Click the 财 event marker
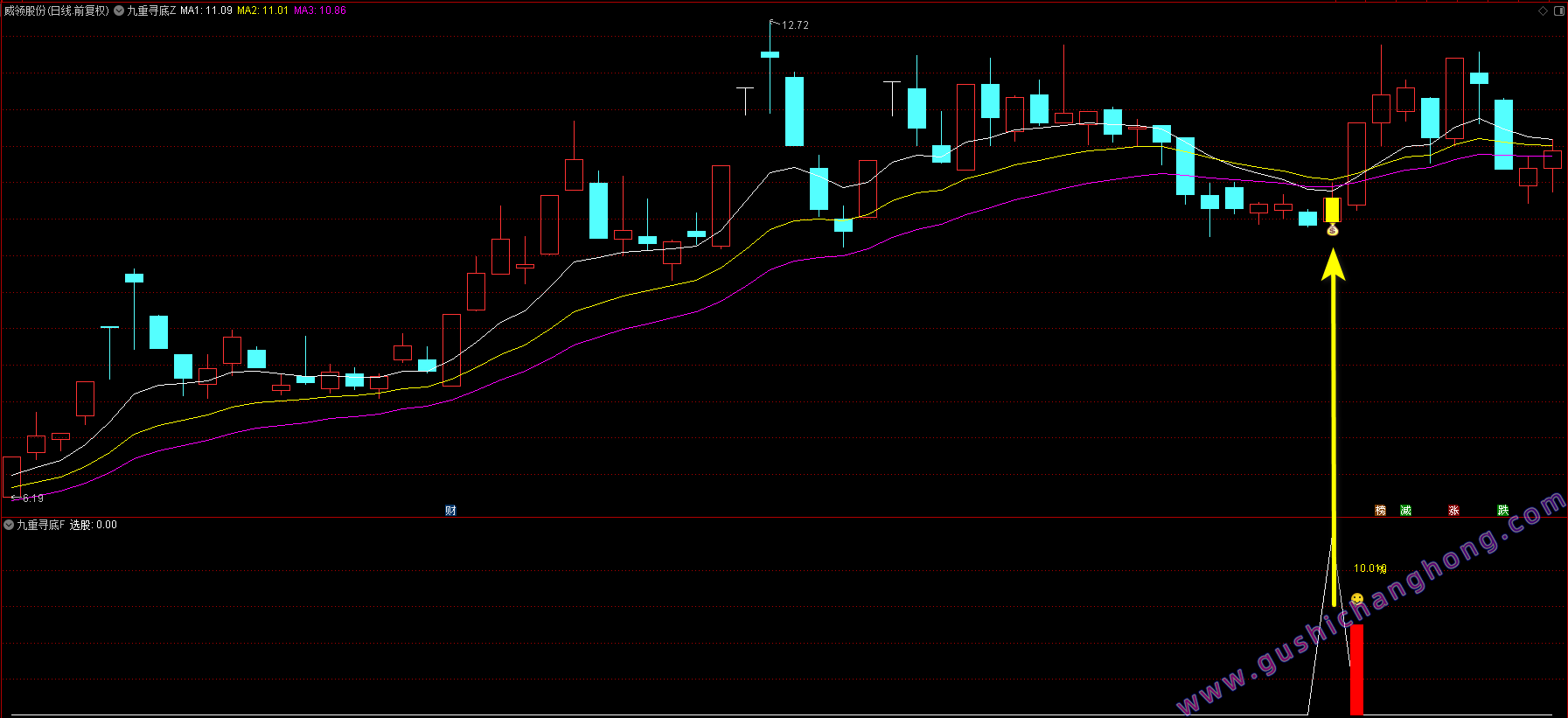The image size is (1568, 718). coord(450,510)
